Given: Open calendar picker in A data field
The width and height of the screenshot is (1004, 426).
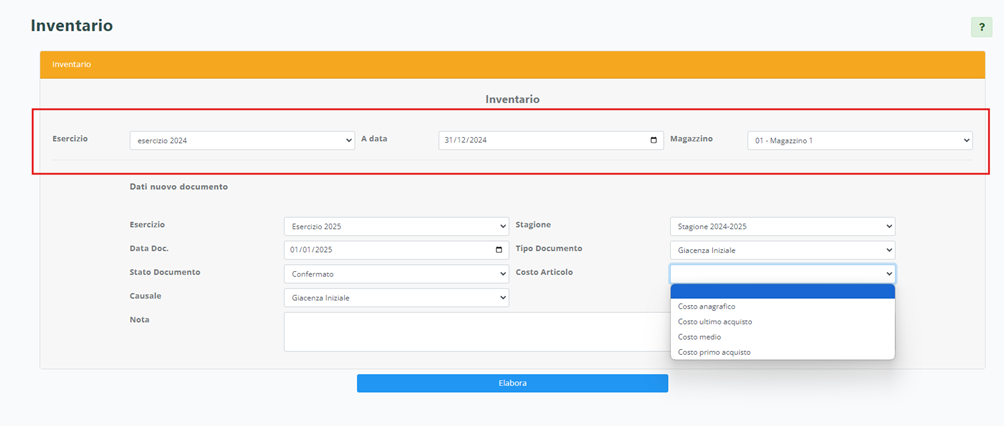Looking at the screenshot, I should (x=654, y=140).
